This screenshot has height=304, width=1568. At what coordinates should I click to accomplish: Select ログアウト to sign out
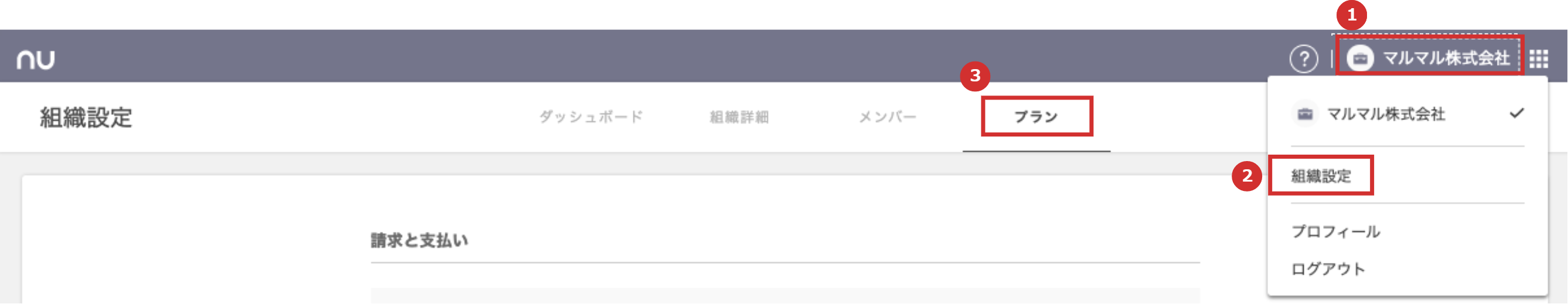(x=1328, y=269)
